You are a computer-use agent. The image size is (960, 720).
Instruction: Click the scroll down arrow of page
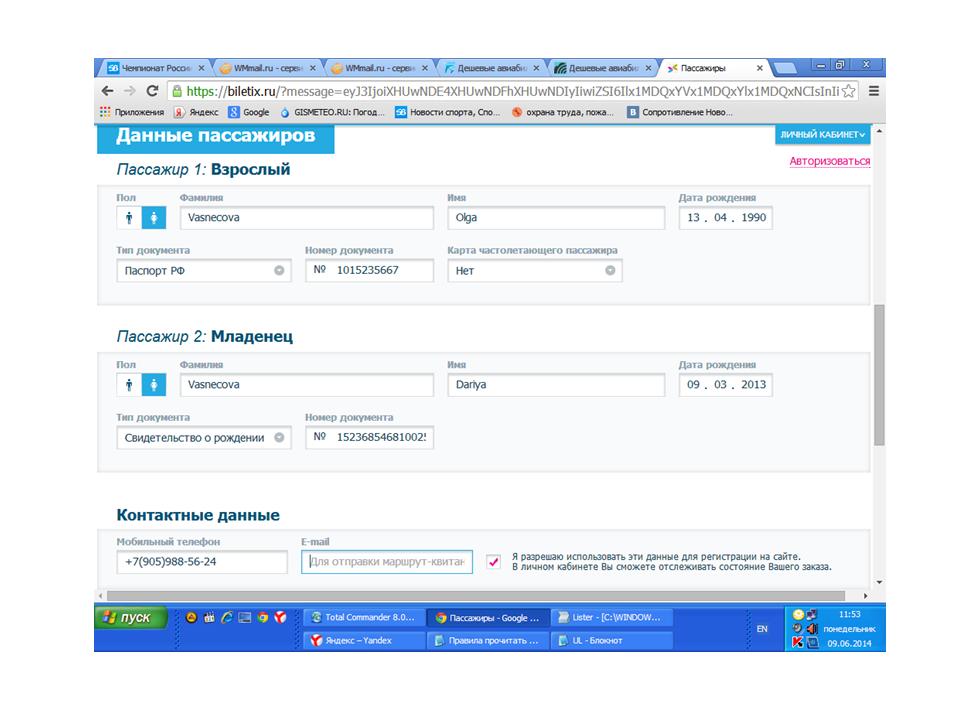[879, 582]
